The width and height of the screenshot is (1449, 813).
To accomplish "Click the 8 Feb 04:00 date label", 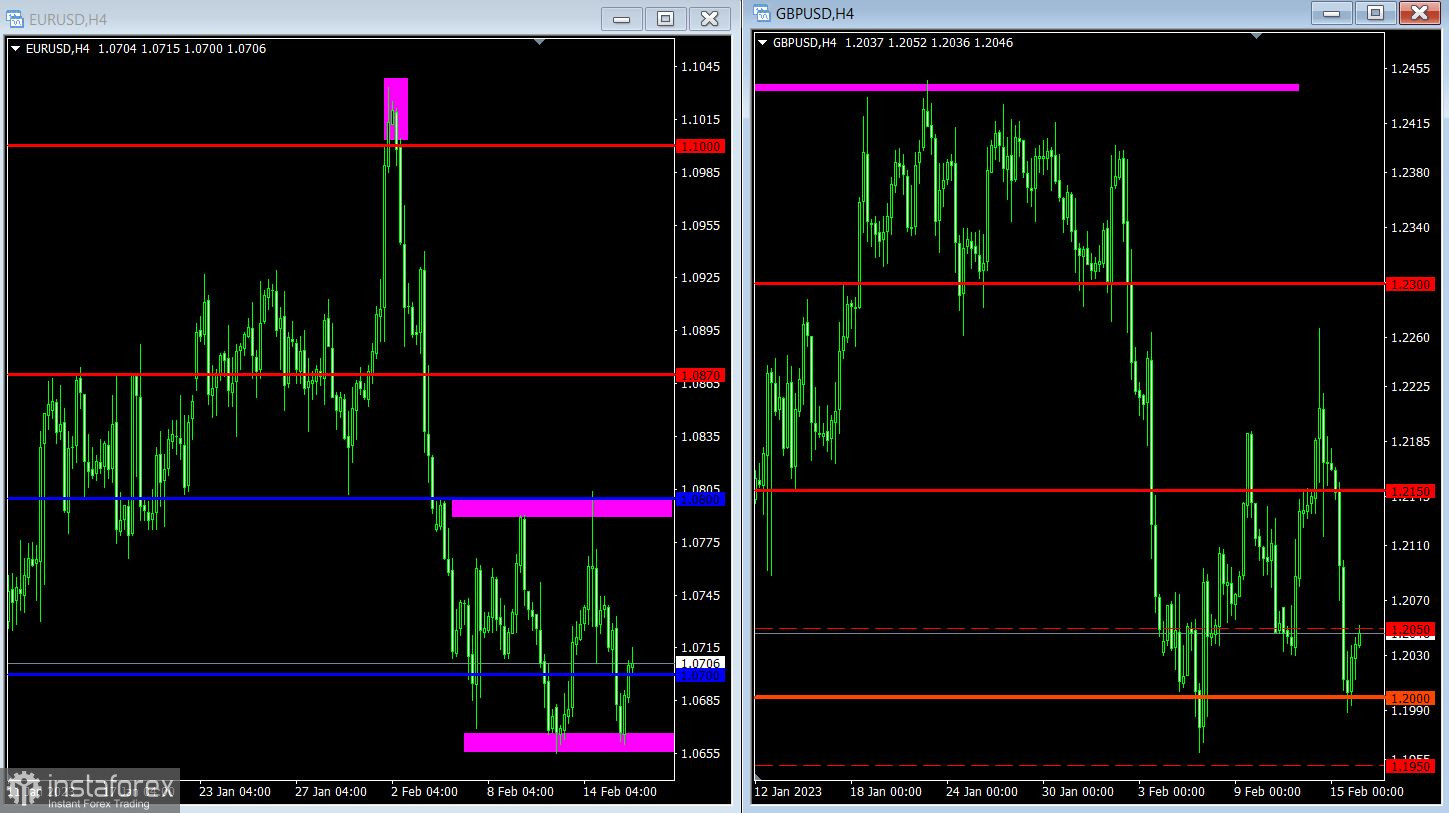I will click(x=521, y=791).
